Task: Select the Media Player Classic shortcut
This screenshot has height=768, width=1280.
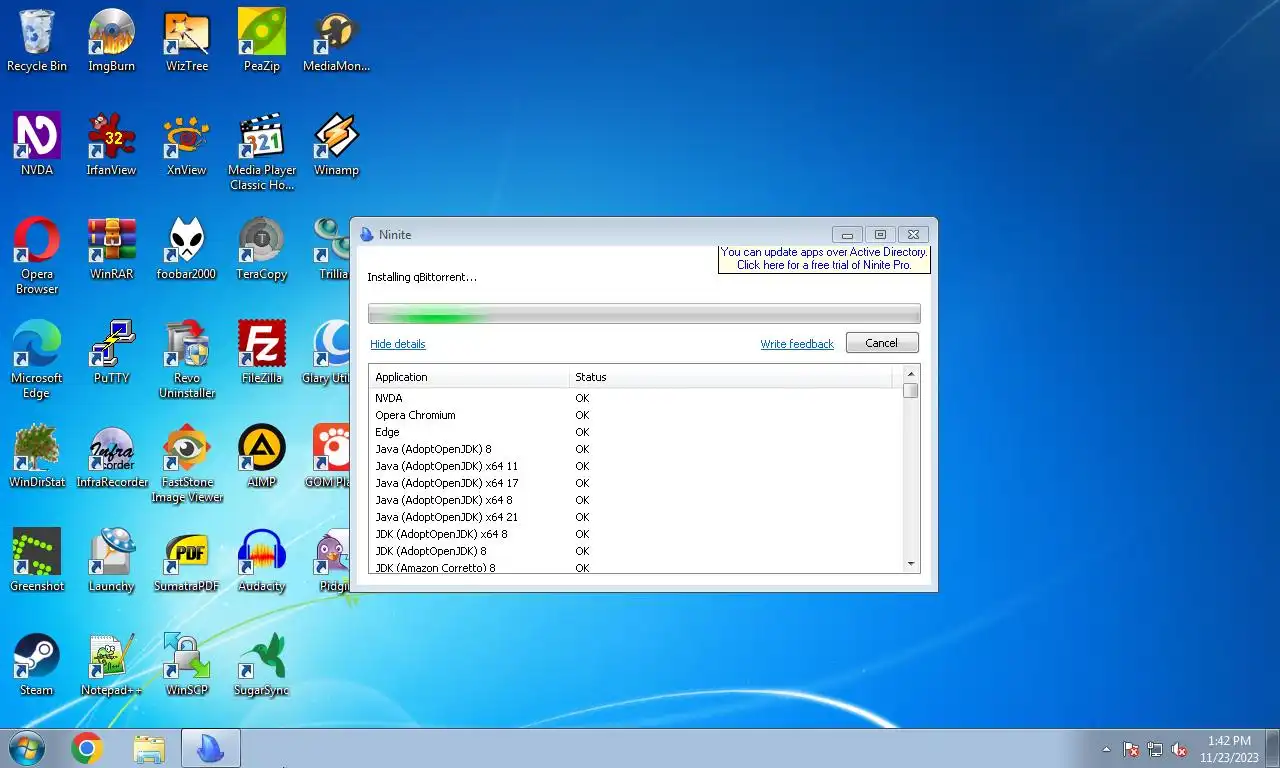Action: pos(262,151)
